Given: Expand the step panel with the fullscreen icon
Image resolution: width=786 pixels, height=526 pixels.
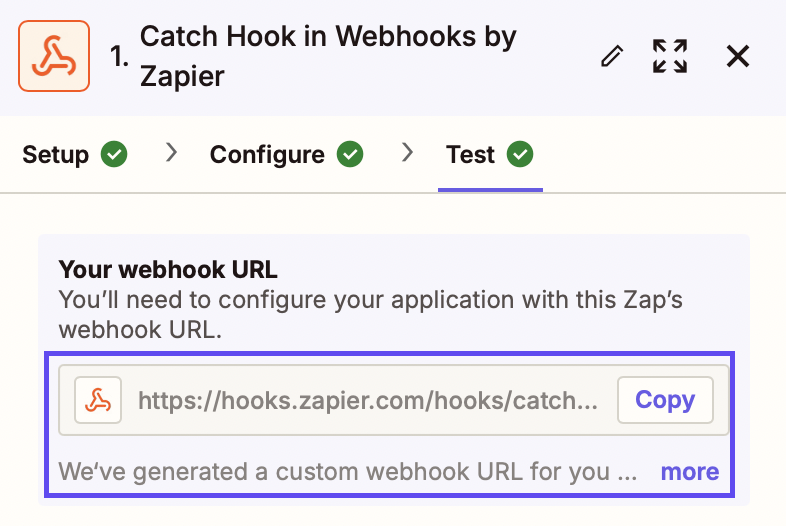Looking at the screenshot, I should click(670, 56).
